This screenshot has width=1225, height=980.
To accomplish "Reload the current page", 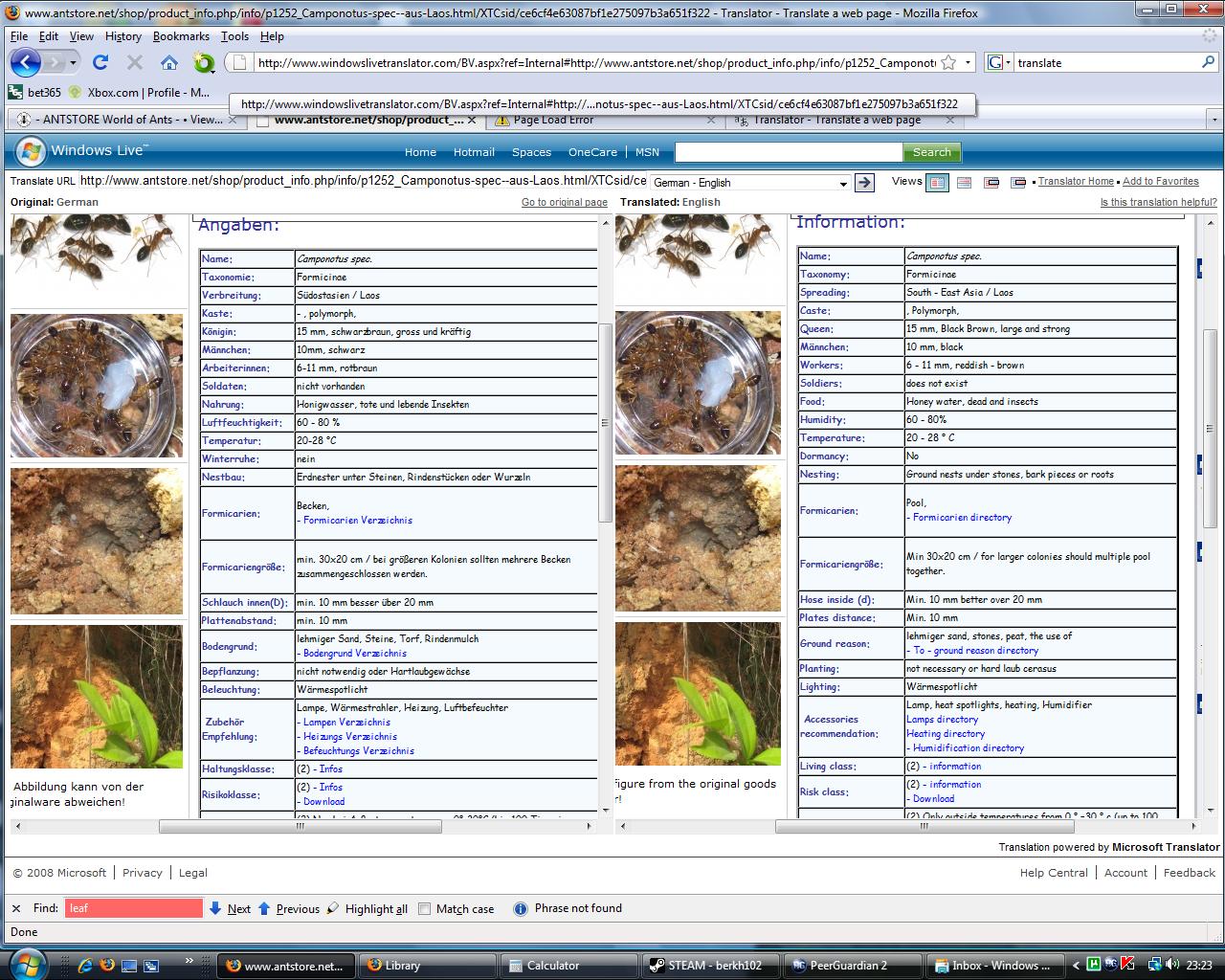I will [x=100, y=63].
